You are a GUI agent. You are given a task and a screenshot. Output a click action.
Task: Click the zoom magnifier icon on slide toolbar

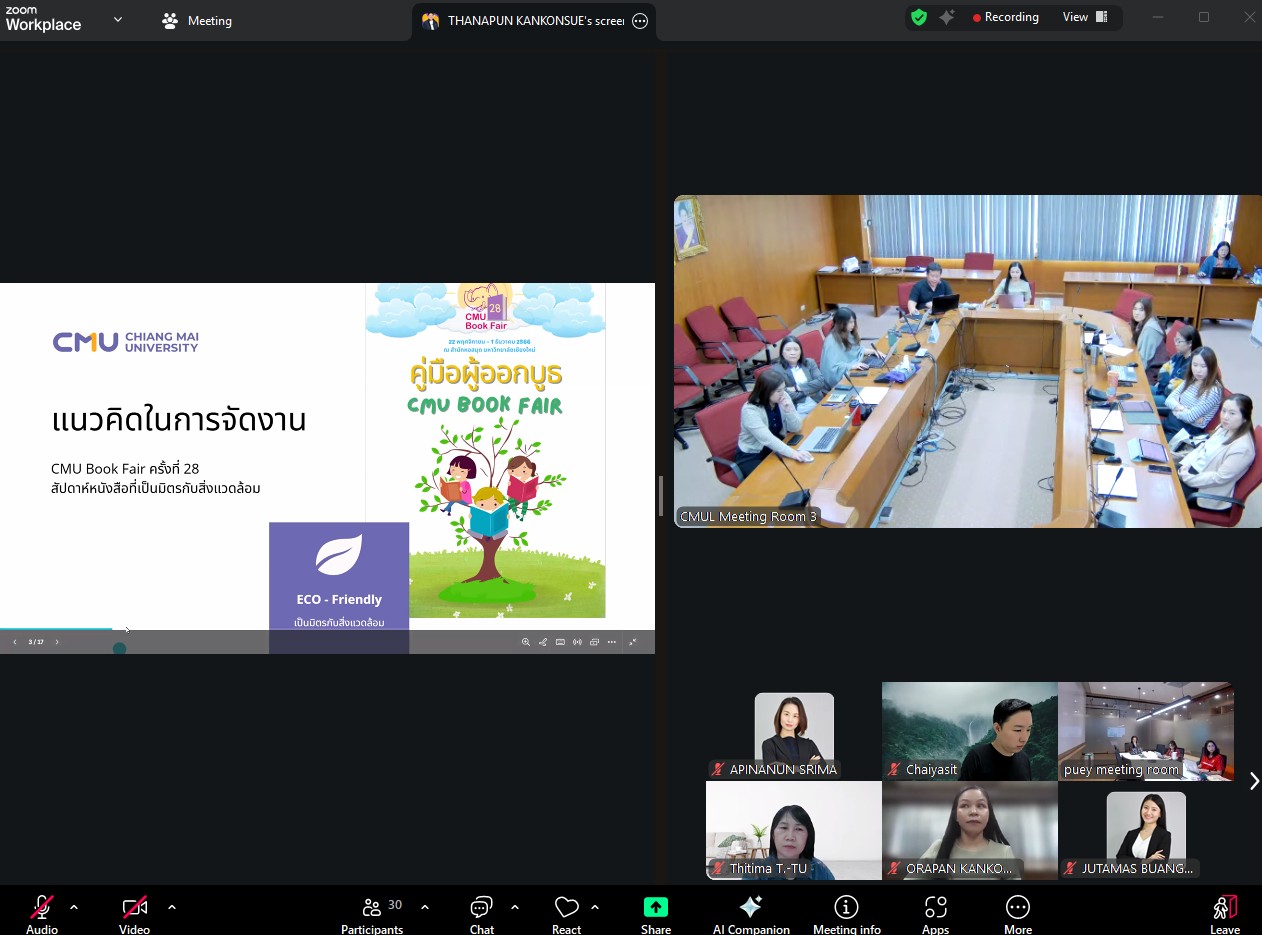(526, 642)
